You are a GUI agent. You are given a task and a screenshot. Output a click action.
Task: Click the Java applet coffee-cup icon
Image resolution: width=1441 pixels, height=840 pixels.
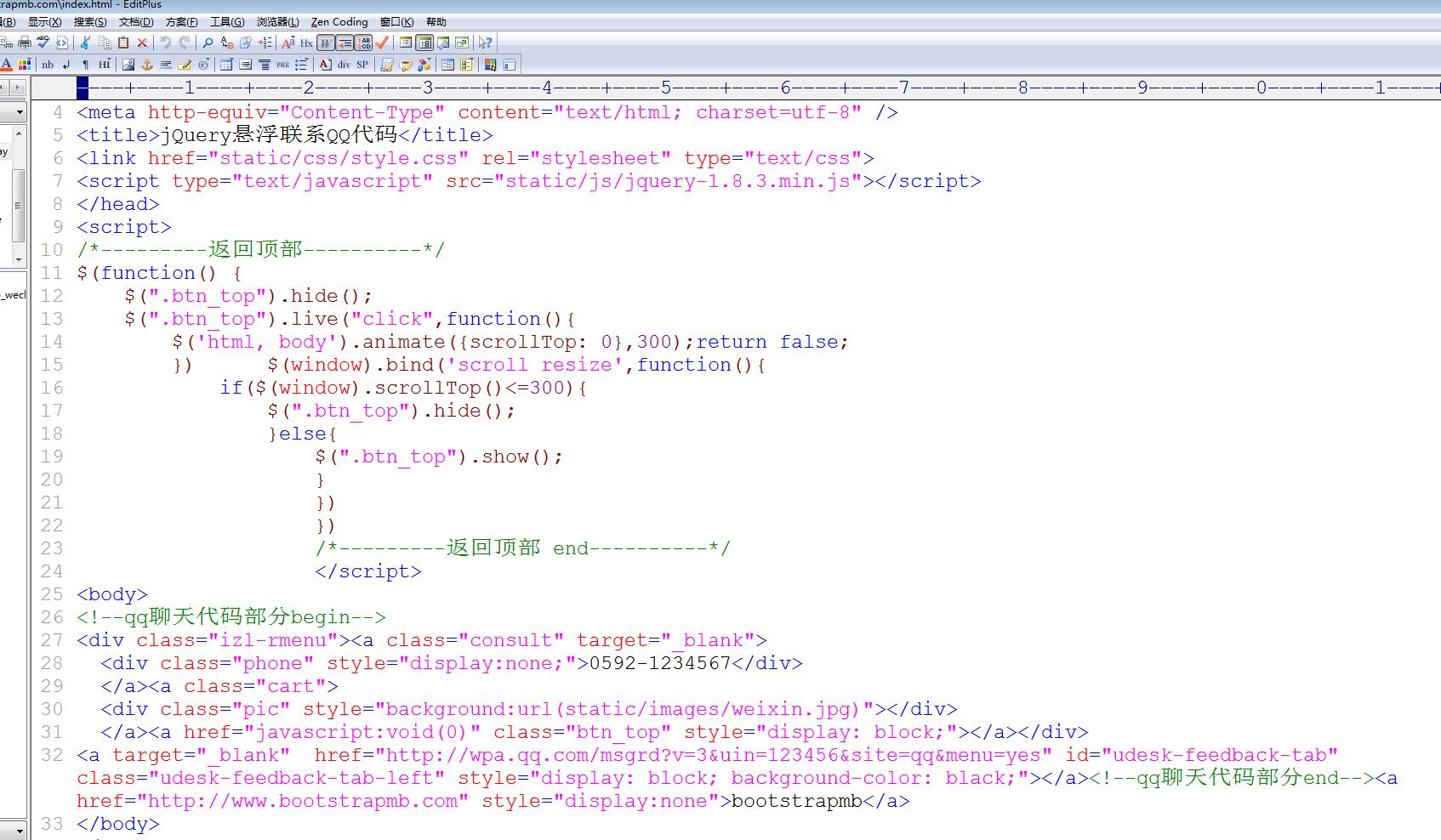(406, 65)
